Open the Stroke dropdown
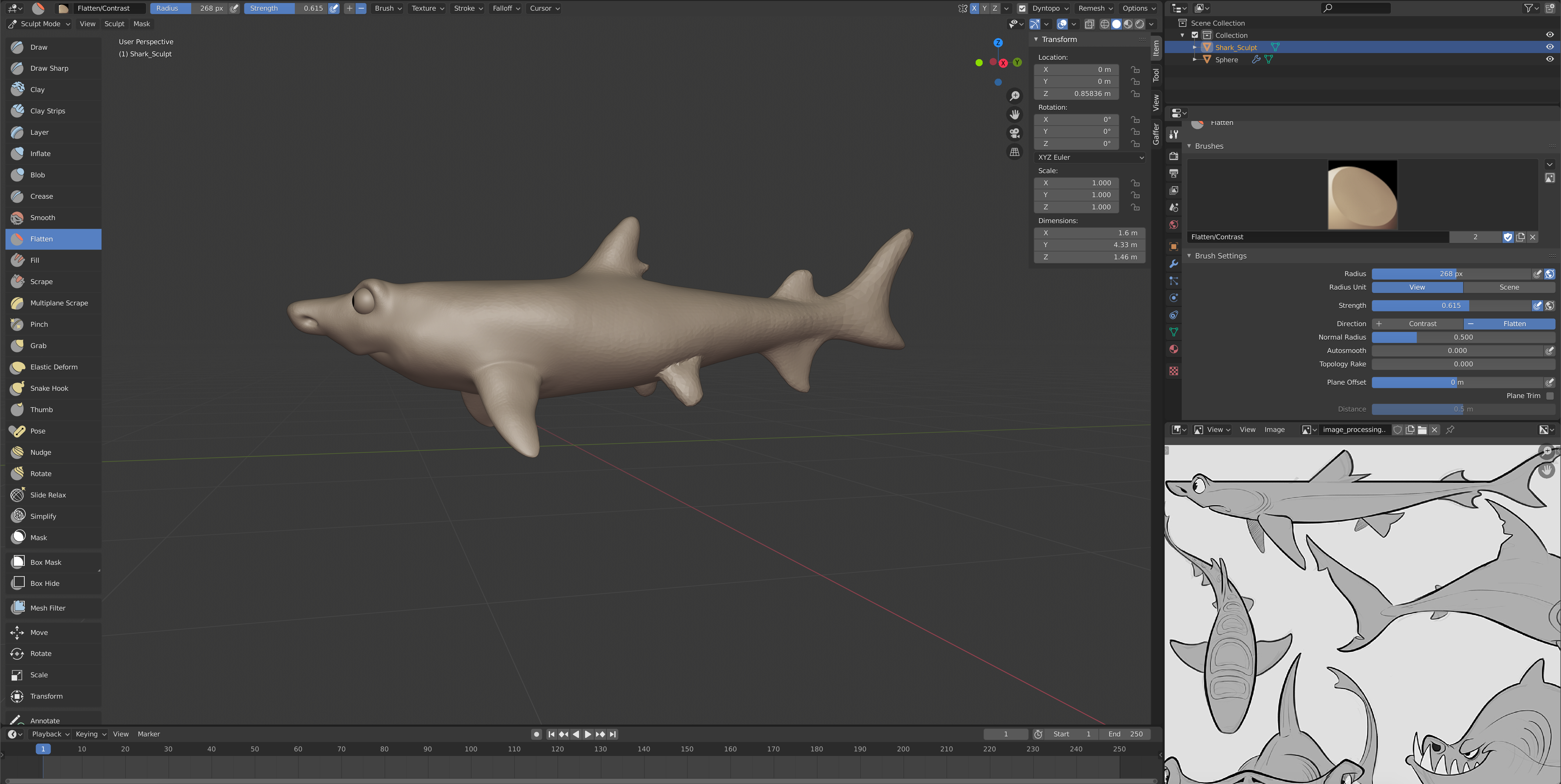The image size is (1561, 784). [x=468, y=9]
